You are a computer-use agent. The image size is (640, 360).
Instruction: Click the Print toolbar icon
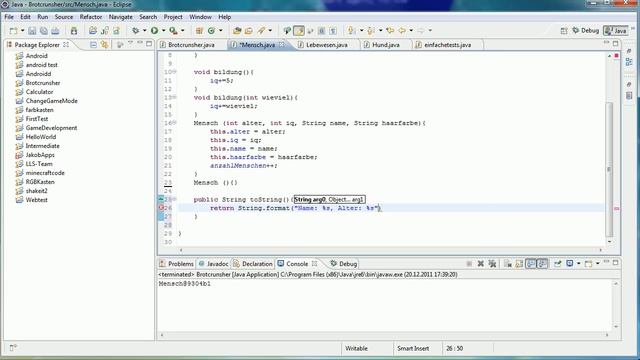(x=55, y=31)
